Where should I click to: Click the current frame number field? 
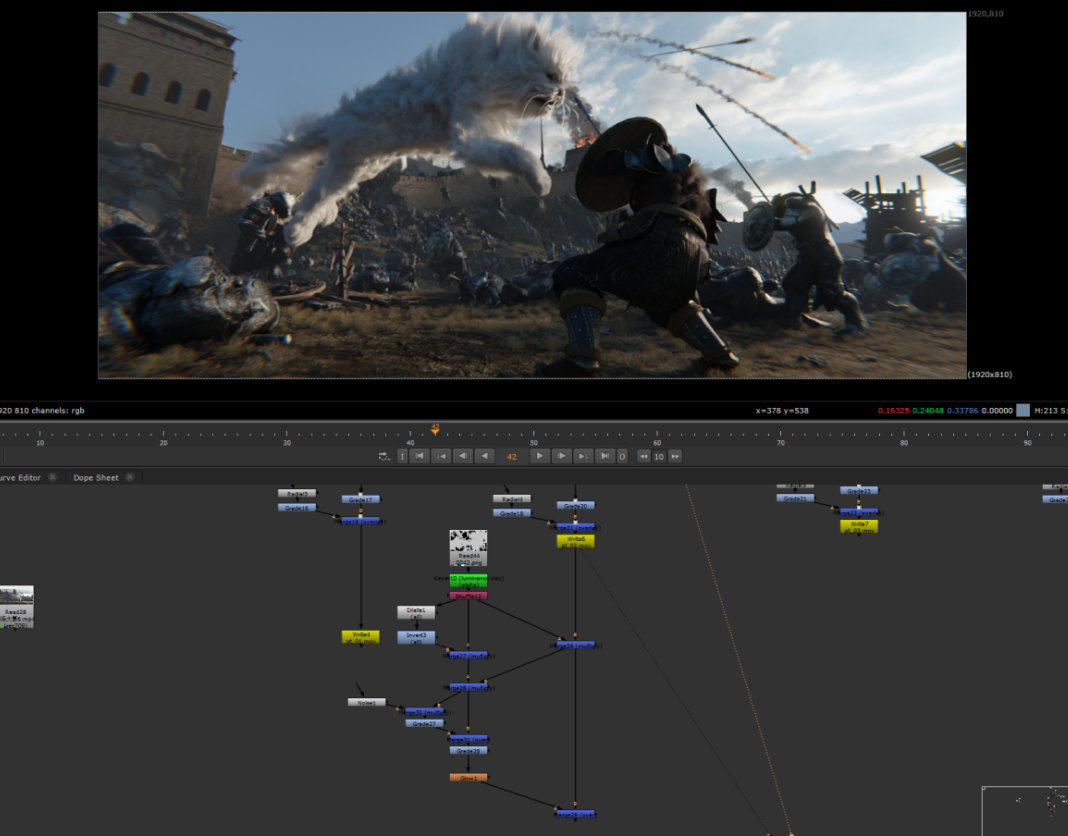[x=511, y=456]
